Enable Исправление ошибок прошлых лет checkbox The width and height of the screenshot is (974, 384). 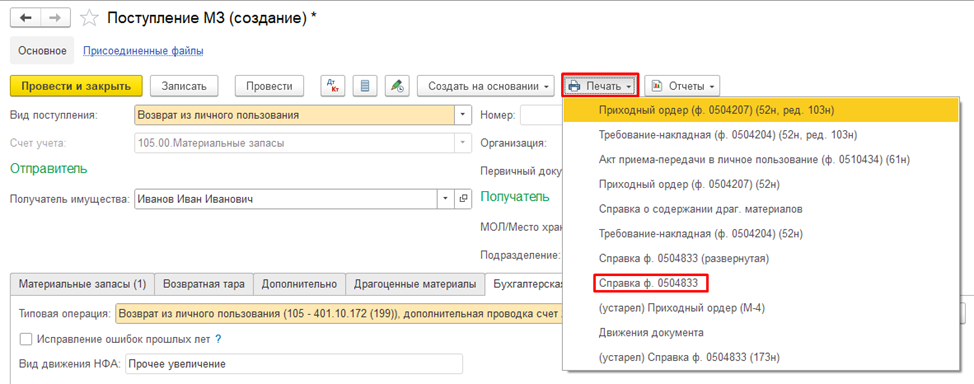[25, 339]
